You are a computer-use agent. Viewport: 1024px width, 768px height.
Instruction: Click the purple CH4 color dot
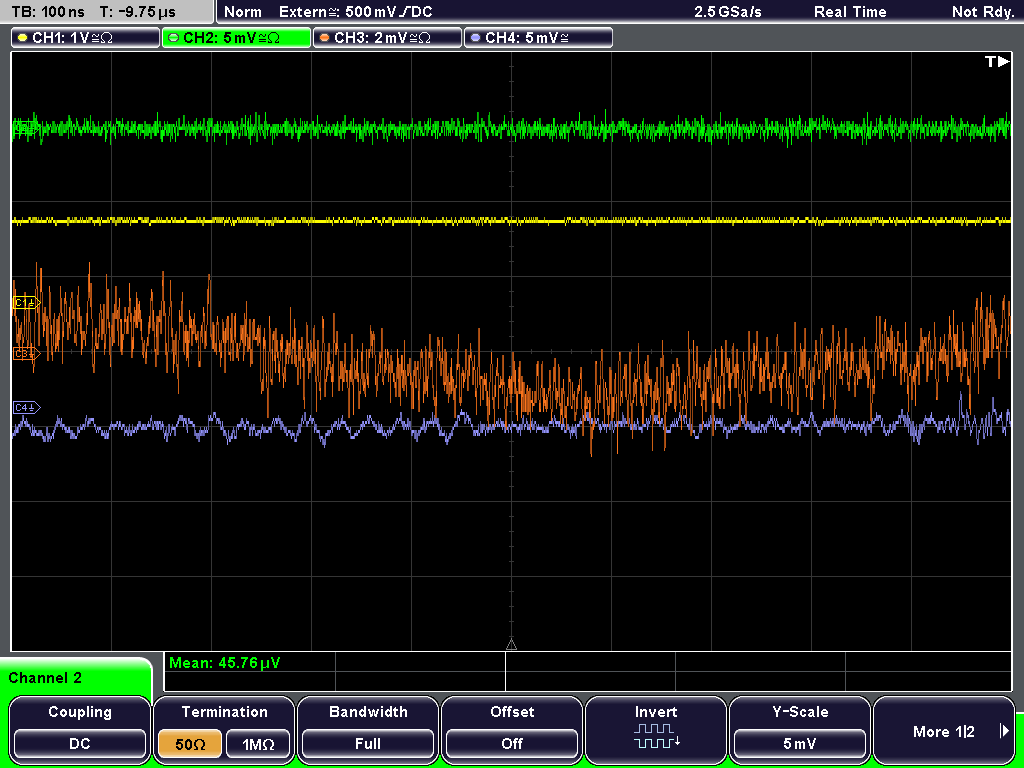point(475,38)
